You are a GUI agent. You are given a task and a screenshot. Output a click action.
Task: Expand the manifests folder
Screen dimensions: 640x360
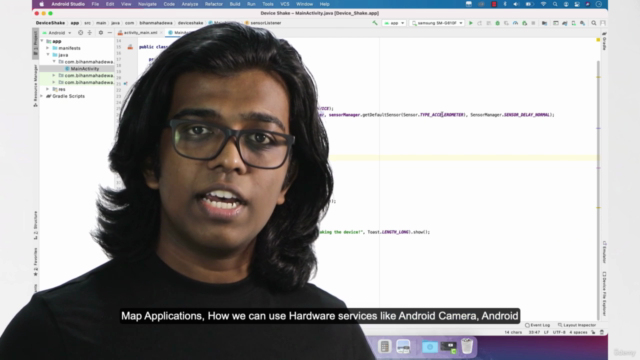pos(48,48)
